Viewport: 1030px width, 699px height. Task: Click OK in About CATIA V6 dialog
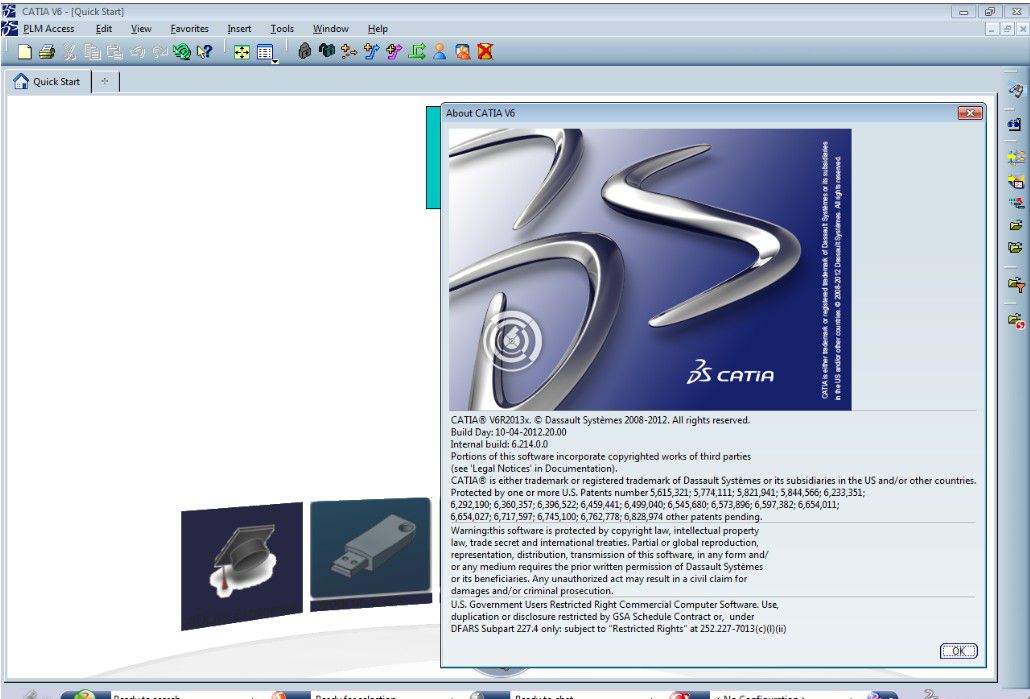point(958,651)
